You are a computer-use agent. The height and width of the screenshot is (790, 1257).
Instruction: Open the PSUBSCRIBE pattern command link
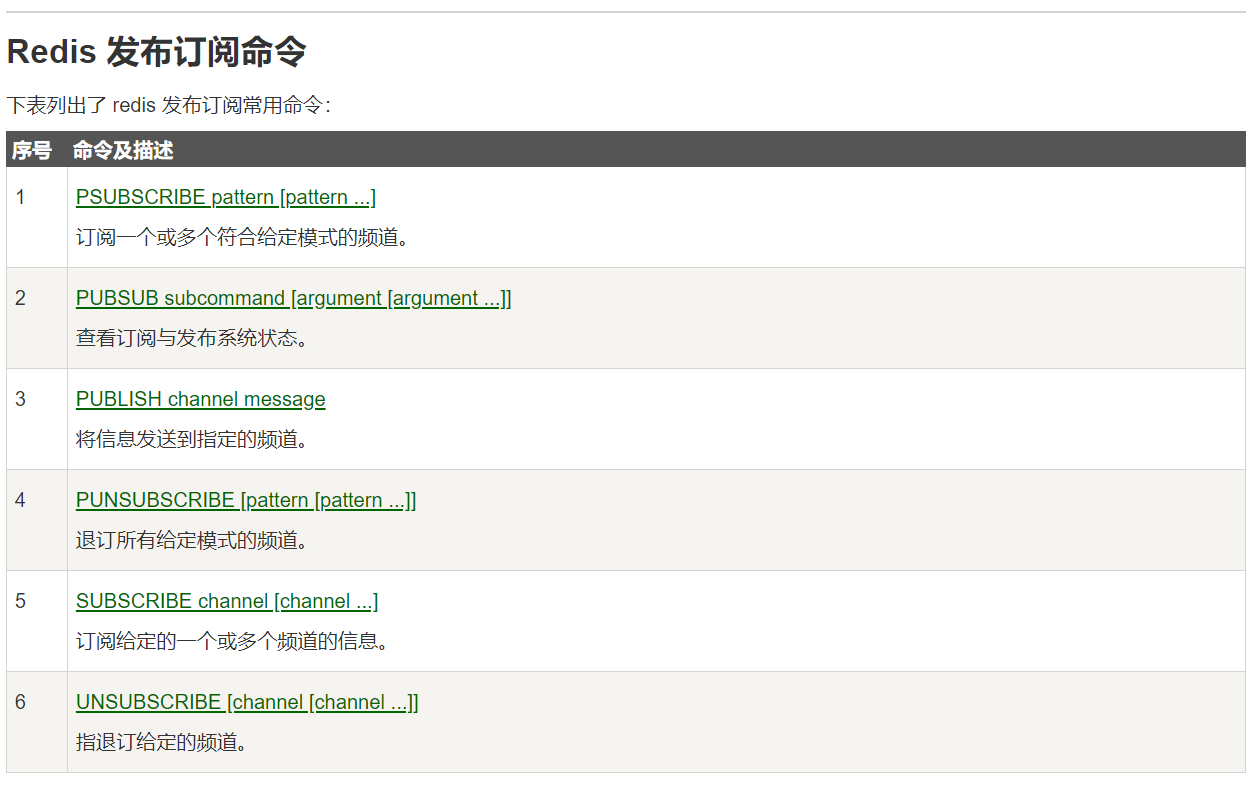point(225,197)
